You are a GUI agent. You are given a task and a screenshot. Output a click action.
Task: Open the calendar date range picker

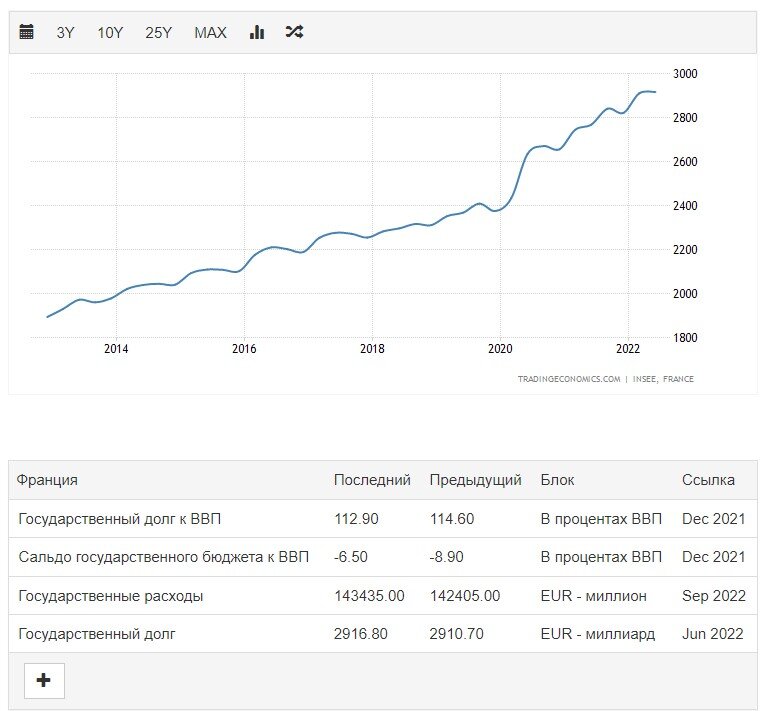pos(26,32)
